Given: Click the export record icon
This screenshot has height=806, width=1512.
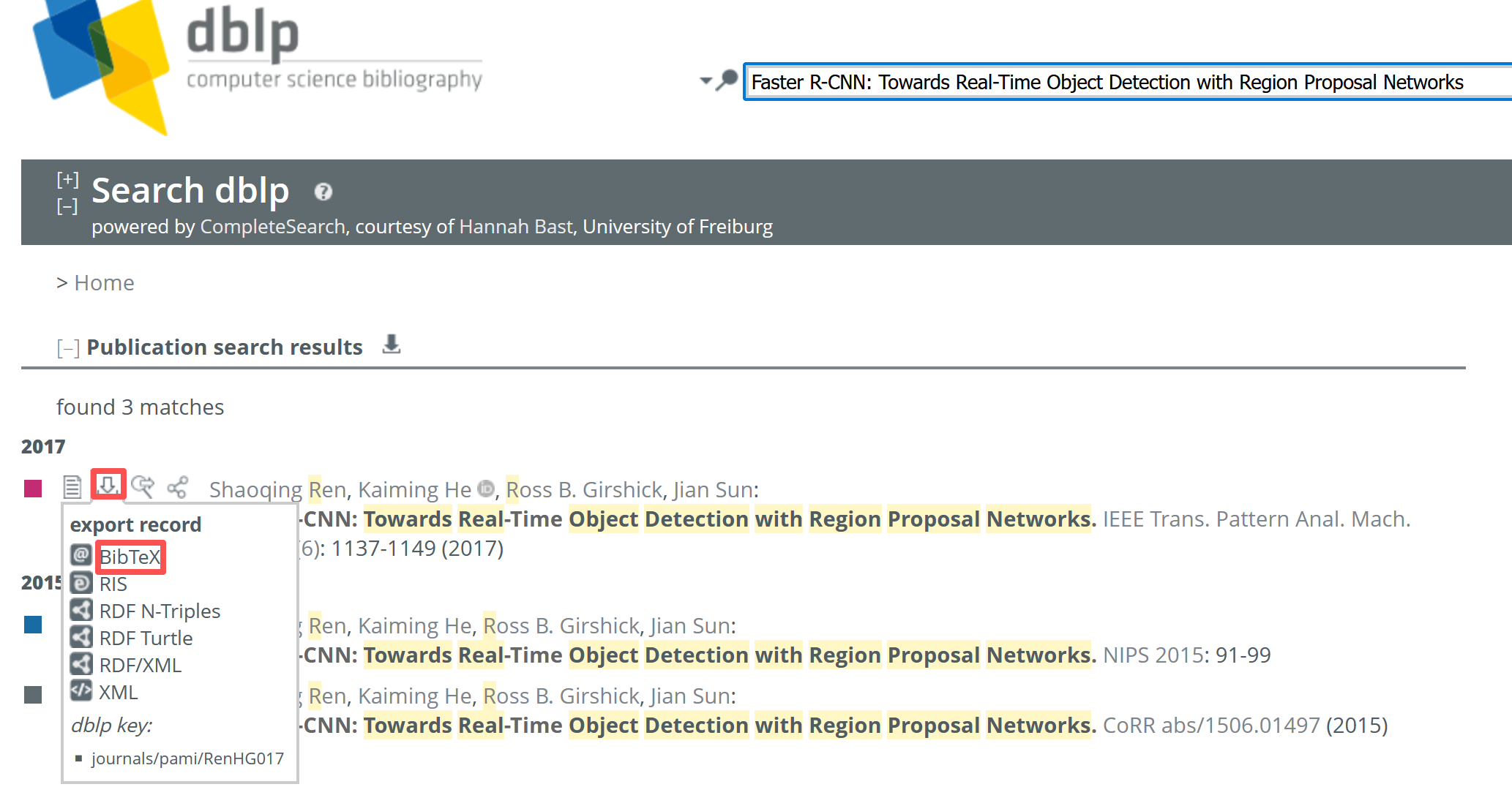Looking at the screenshot, I should click(108, 486).
